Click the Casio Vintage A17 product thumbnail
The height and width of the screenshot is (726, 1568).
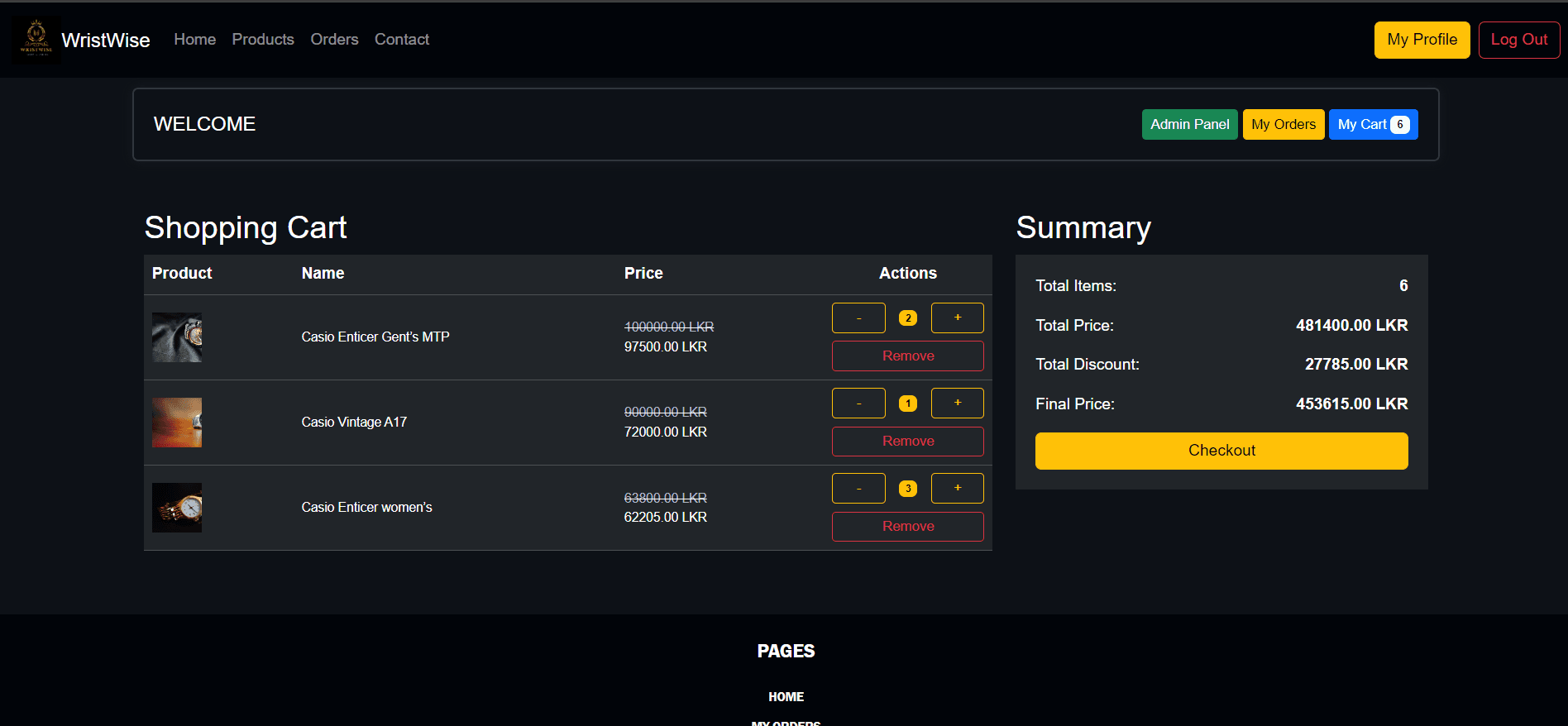[x=177, y=423]
